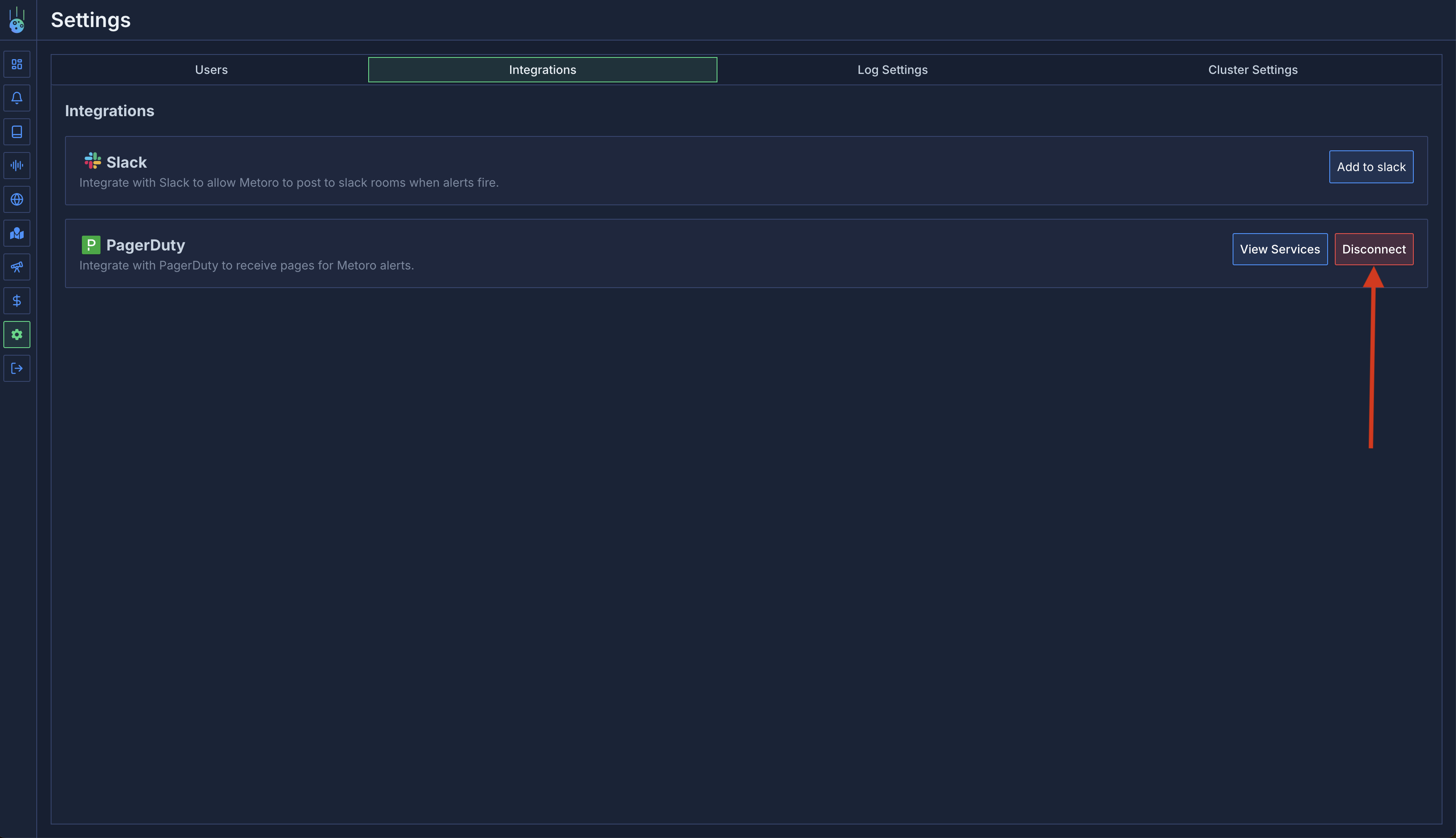Click the Metoro logo in the corner
This screenshot has height=838, width=1456.
(17, 19)
